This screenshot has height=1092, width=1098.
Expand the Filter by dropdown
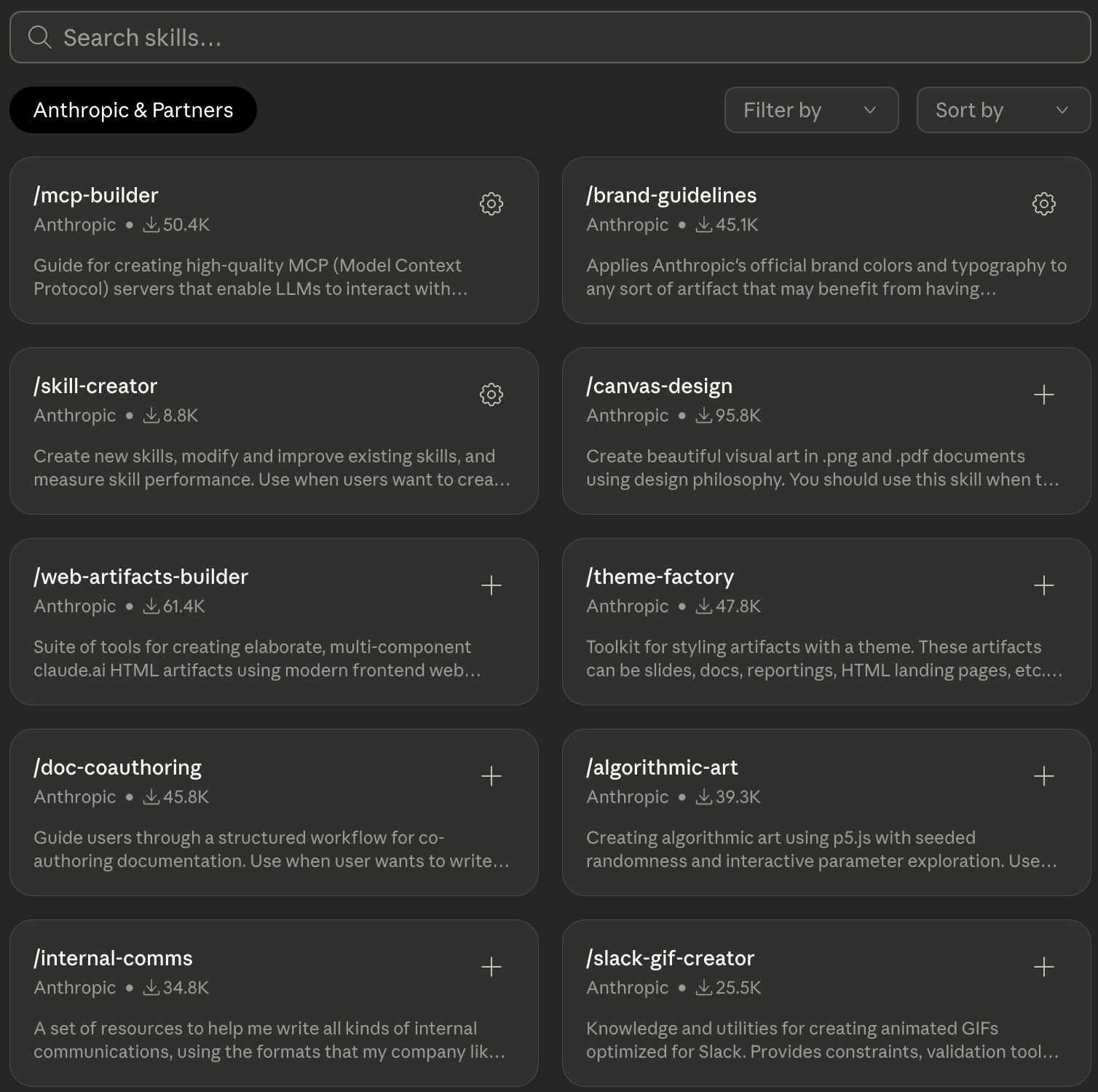click(x=811, y=110)
